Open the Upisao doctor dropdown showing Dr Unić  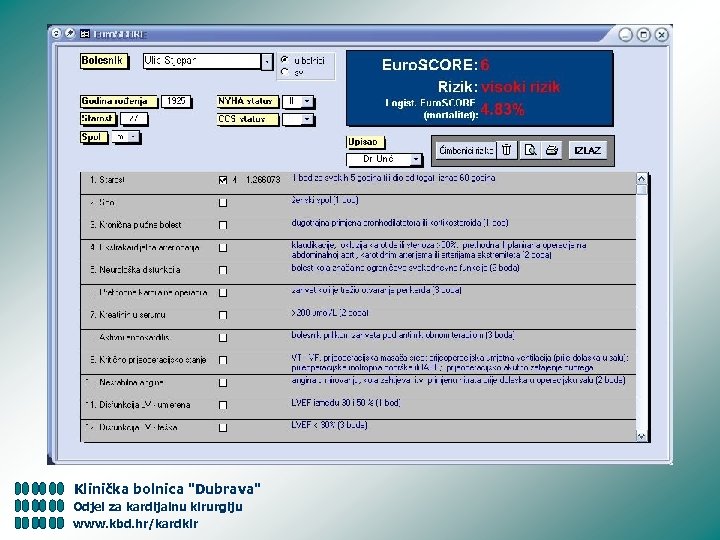tap(416, 159)
